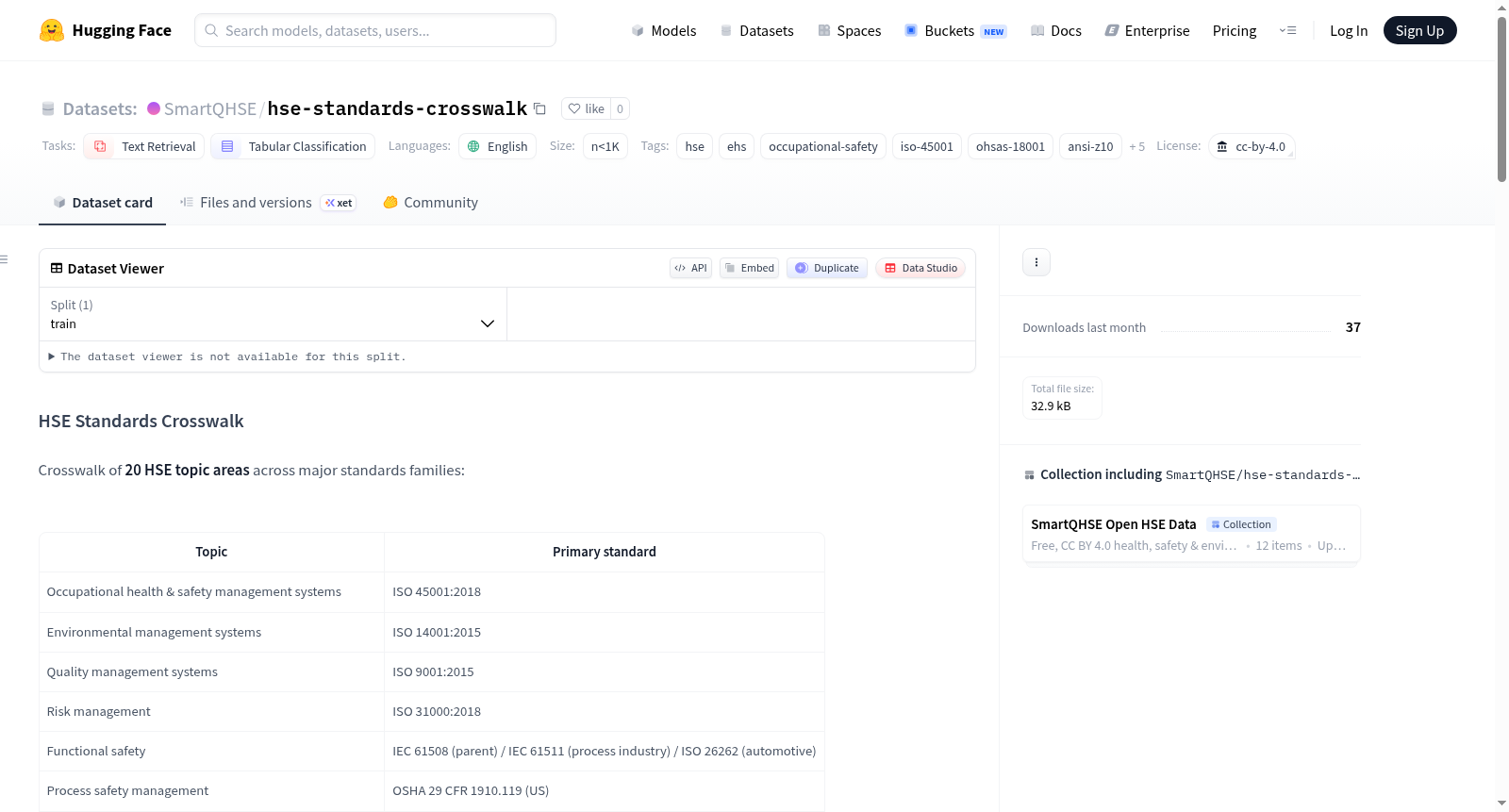
Task: Click the ansi-z10 tag
Action: pyautogui.click(x=1090, y=146)
